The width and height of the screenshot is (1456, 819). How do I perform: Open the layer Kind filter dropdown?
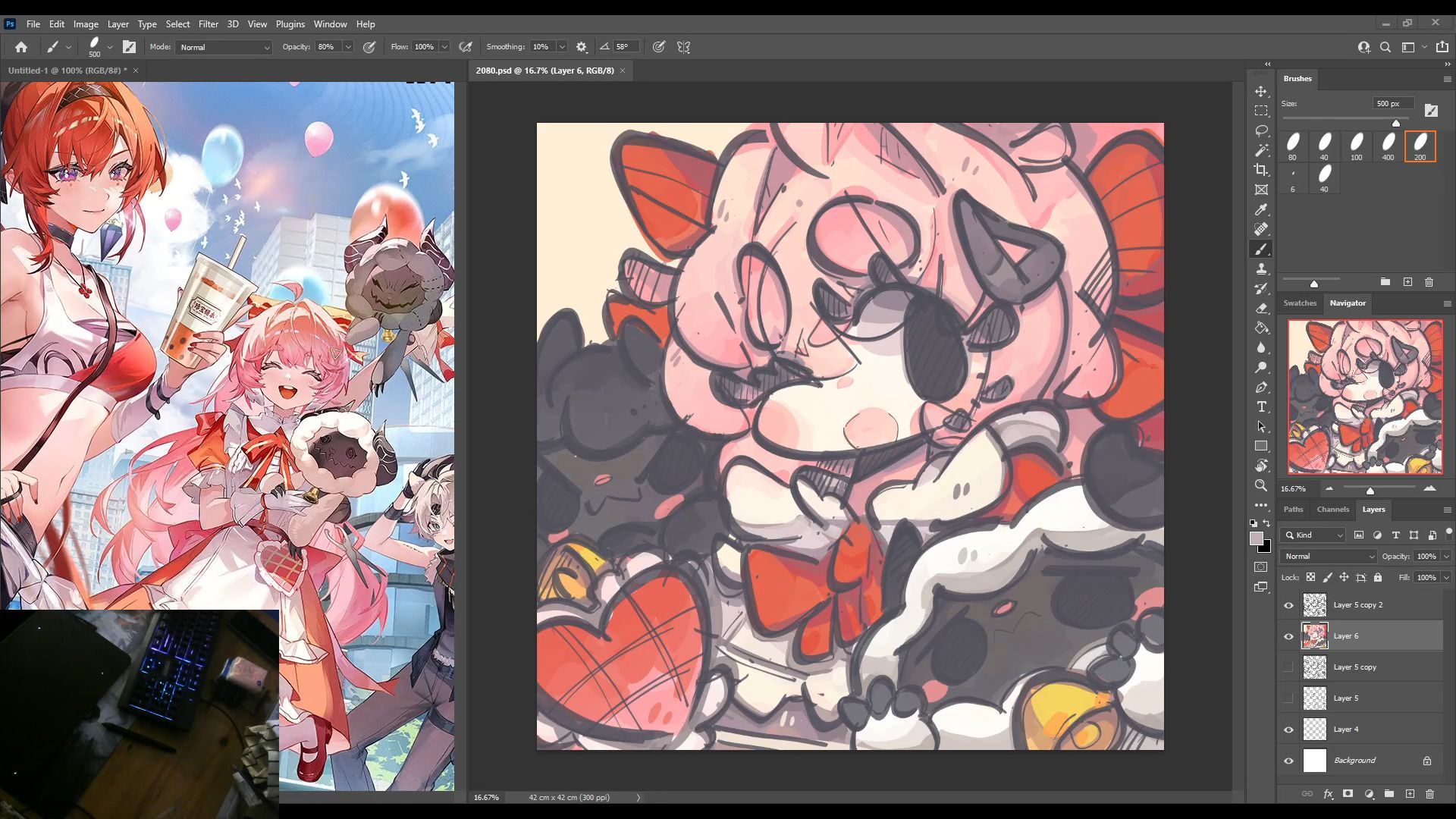1314,535
